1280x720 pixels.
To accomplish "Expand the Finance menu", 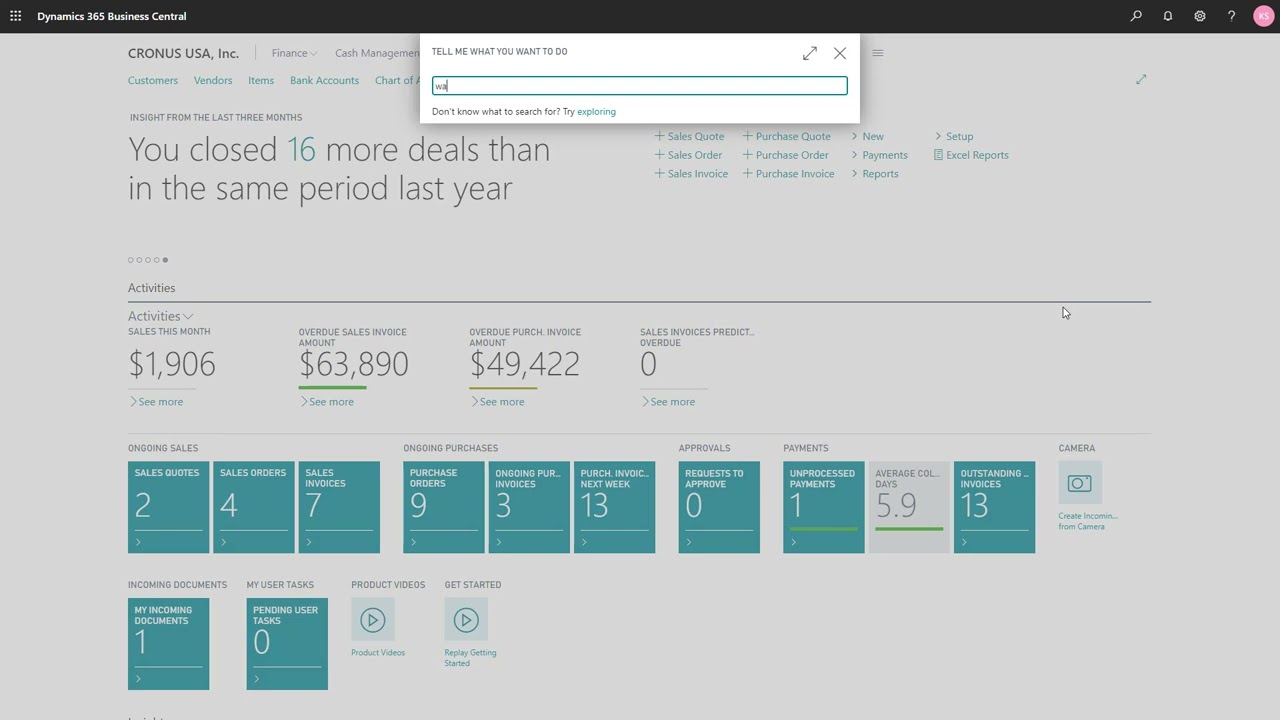I will tap(294, 53).
